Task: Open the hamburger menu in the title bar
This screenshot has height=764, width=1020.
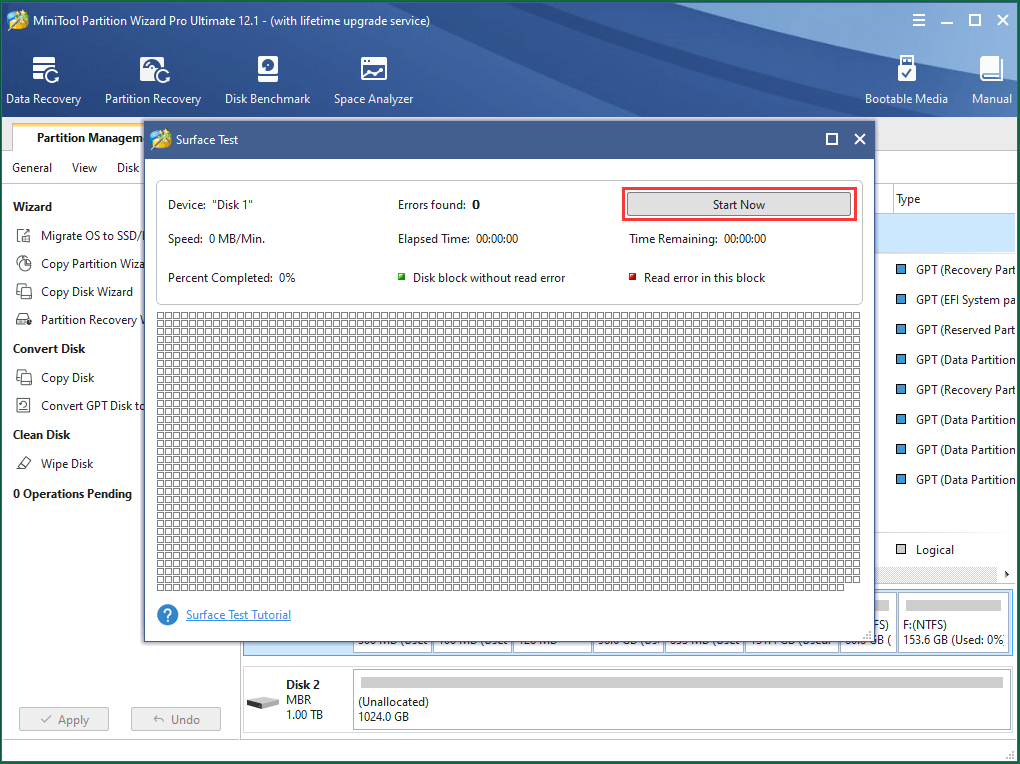Action: (x=919, y=20)
